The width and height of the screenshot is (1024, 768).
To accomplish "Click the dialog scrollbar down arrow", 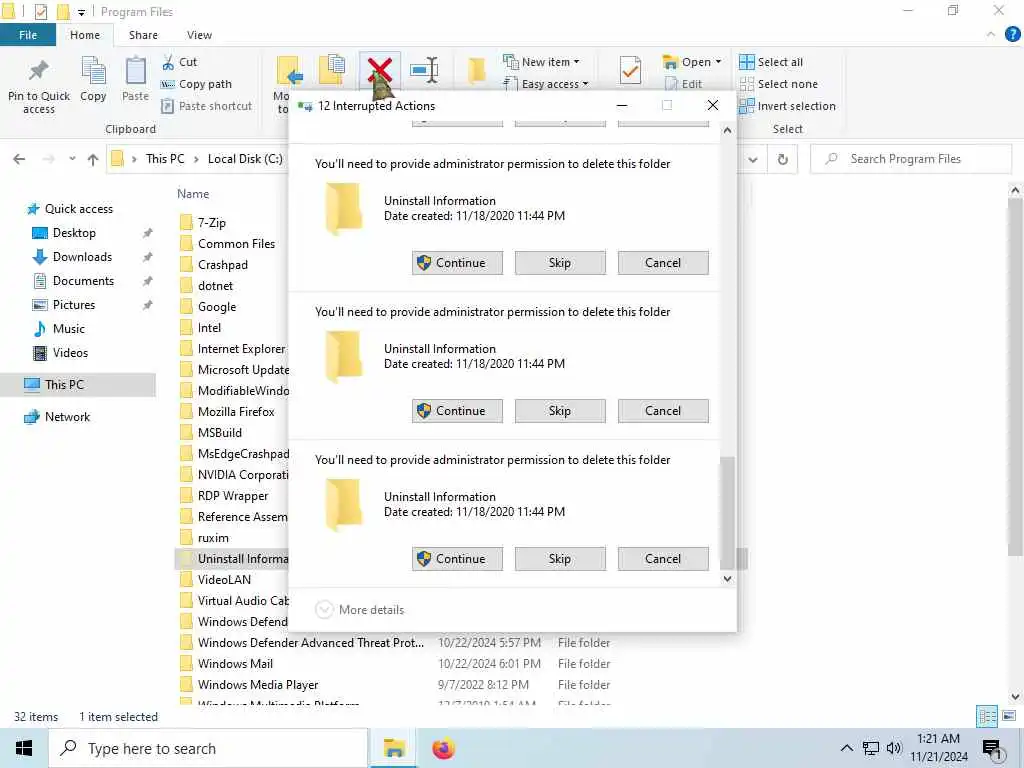I will coord(727,579).
